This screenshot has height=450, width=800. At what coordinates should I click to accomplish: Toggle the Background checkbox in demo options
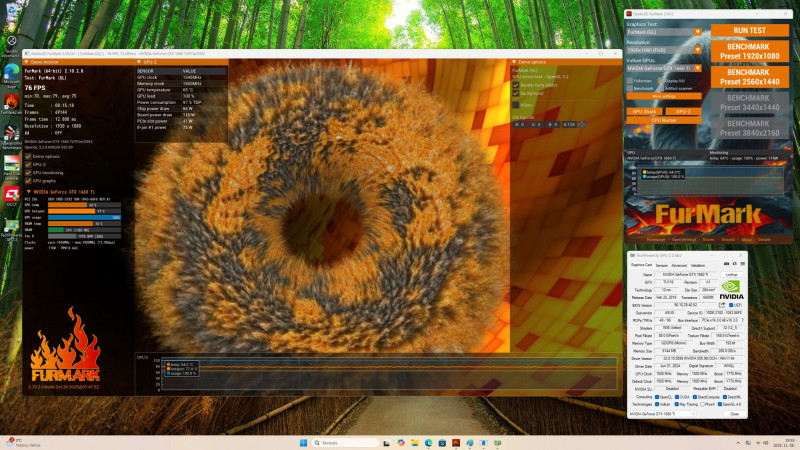pyautogui.click(x=516, y=93)
